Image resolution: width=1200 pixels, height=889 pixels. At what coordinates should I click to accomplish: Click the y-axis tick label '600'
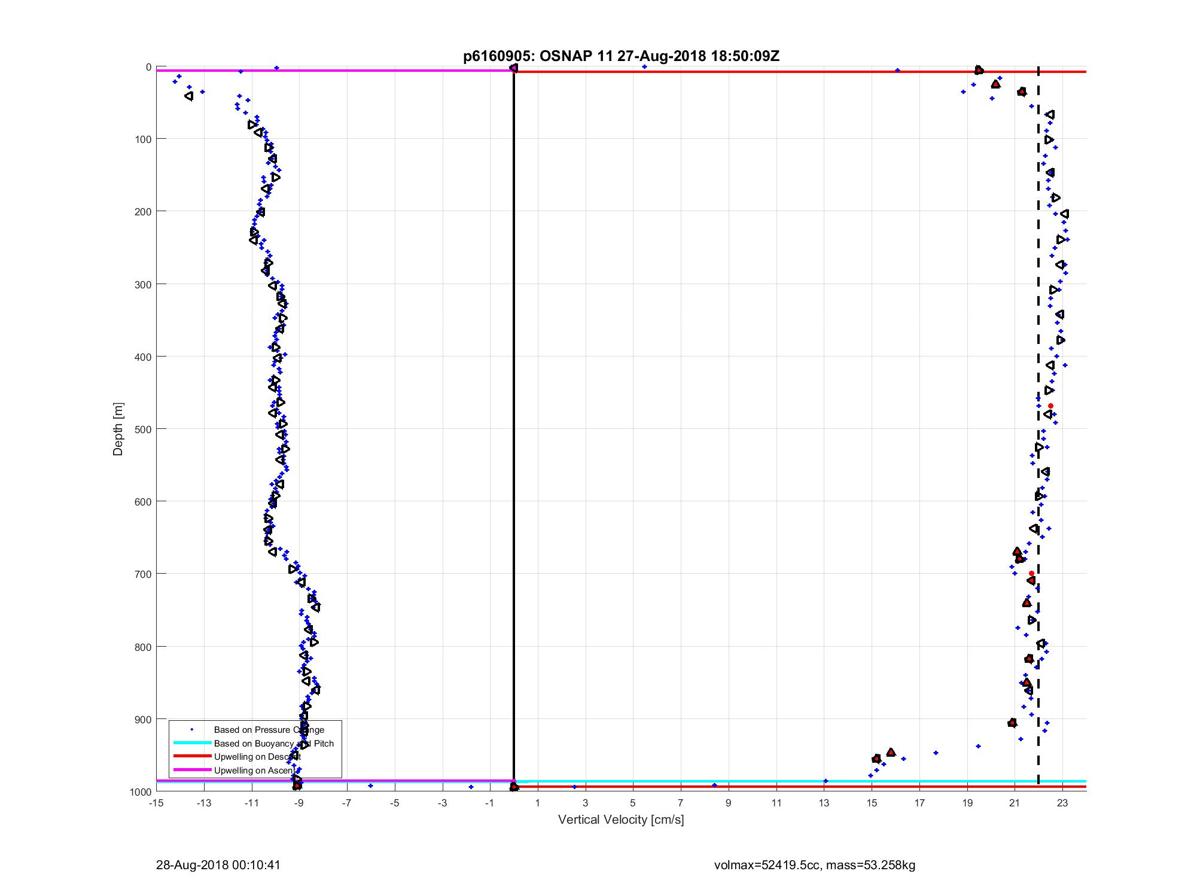141,502
